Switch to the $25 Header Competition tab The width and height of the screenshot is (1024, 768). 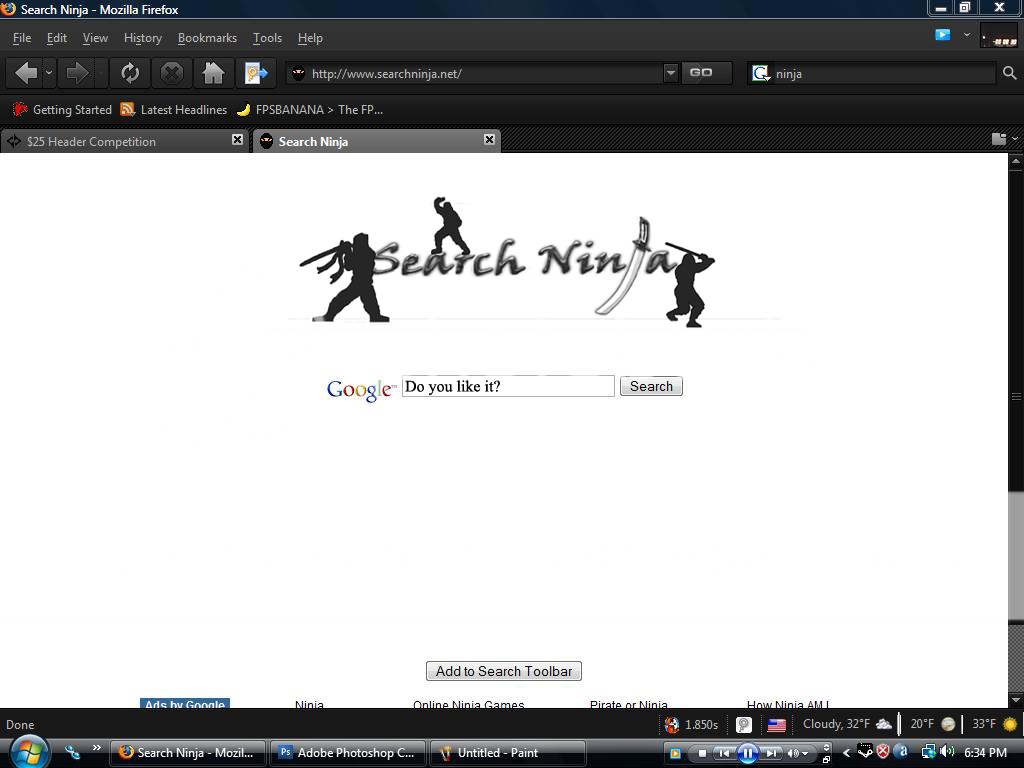tap(124, 141)
